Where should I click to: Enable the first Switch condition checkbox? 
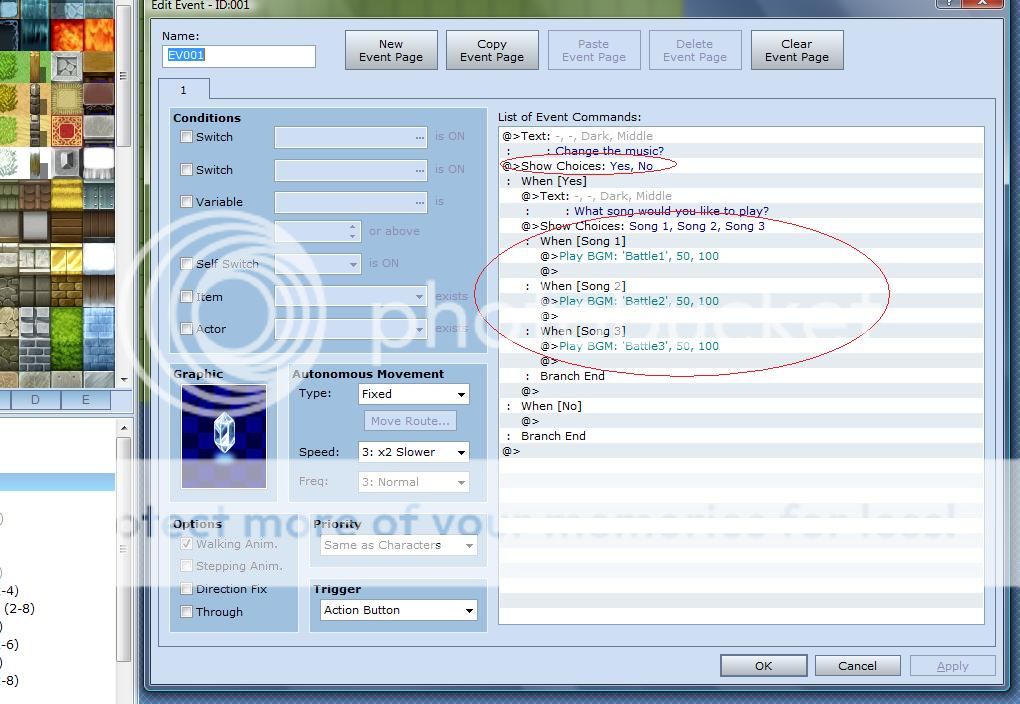click(186, 137)
